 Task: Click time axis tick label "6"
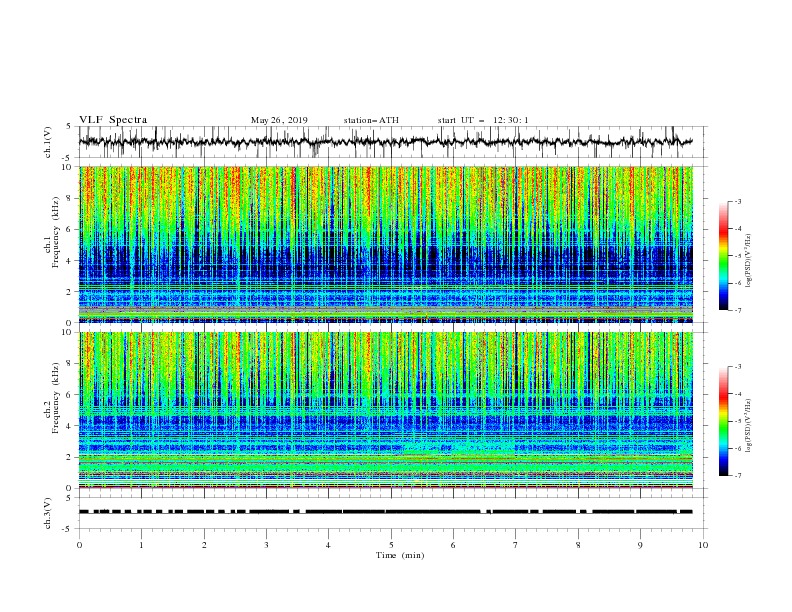pyautogui.click(x=453, y=545)
